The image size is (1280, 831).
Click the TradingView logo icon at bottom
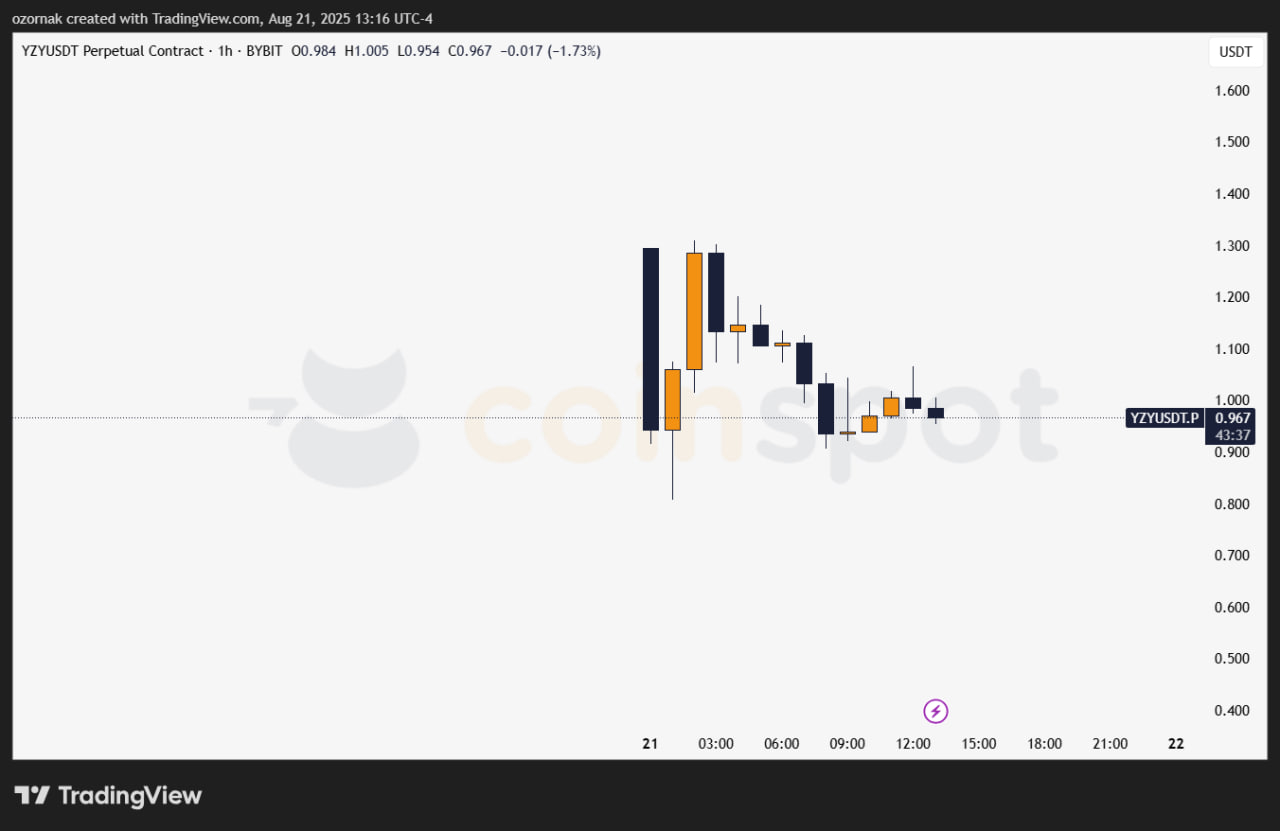click(32, 796)
